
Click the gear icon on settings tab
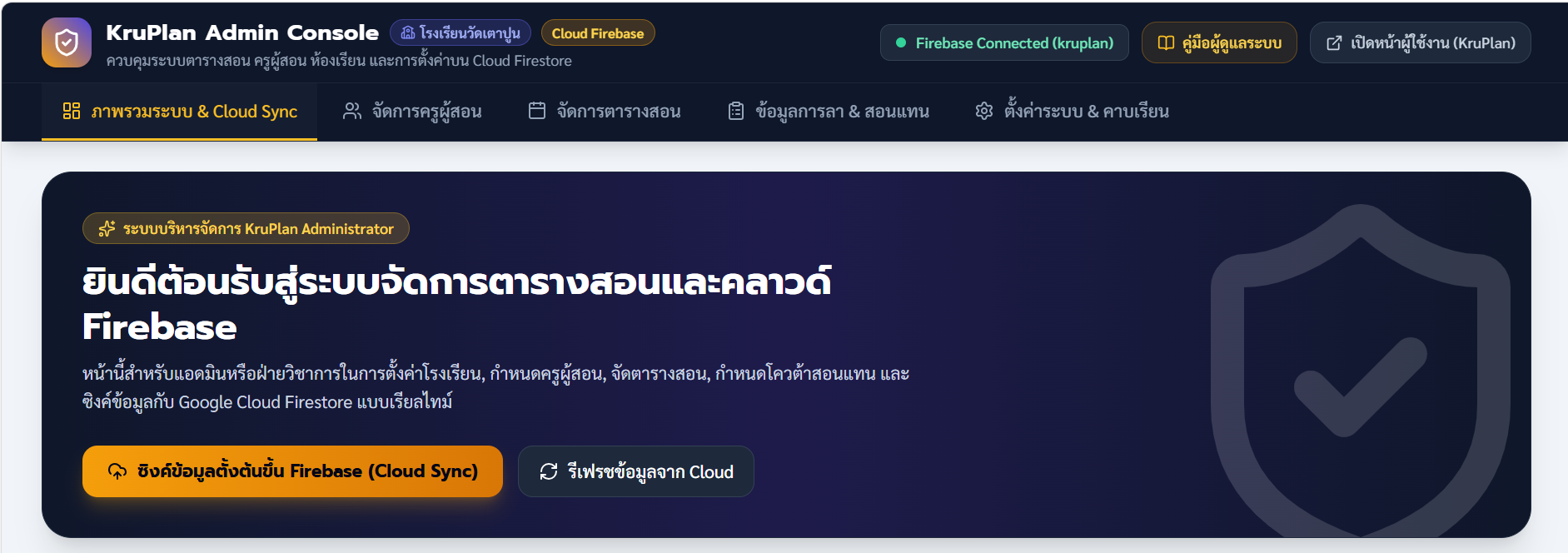pos(984,111)
